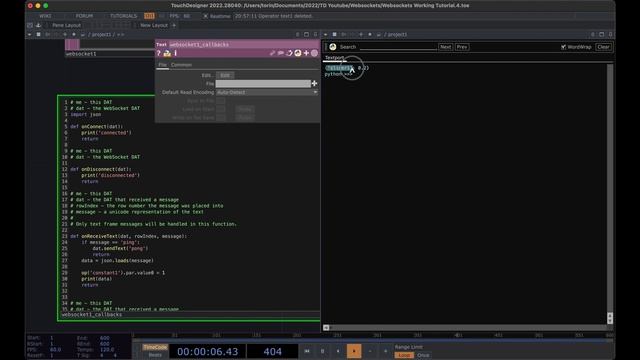Set Range Limit to Loop
This screenshot has height=360, width=640.
tap(404, 355)
